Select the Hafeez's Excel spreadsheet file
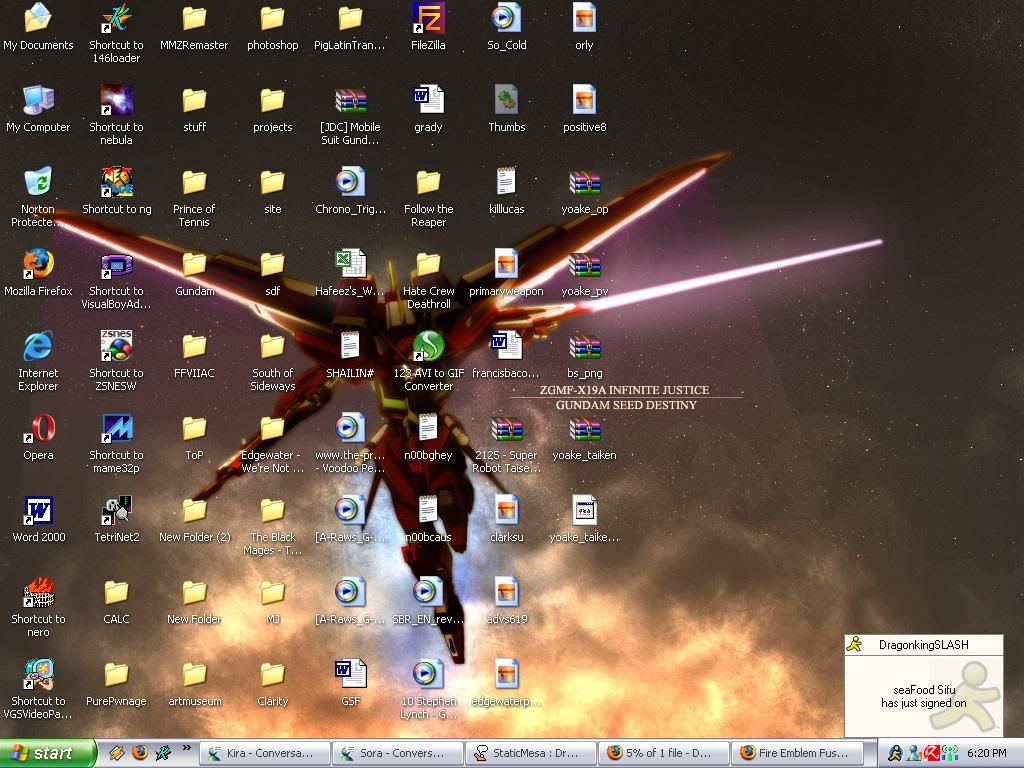Image resolution: width=1024 pixels, height=768 pixels. 350,266
